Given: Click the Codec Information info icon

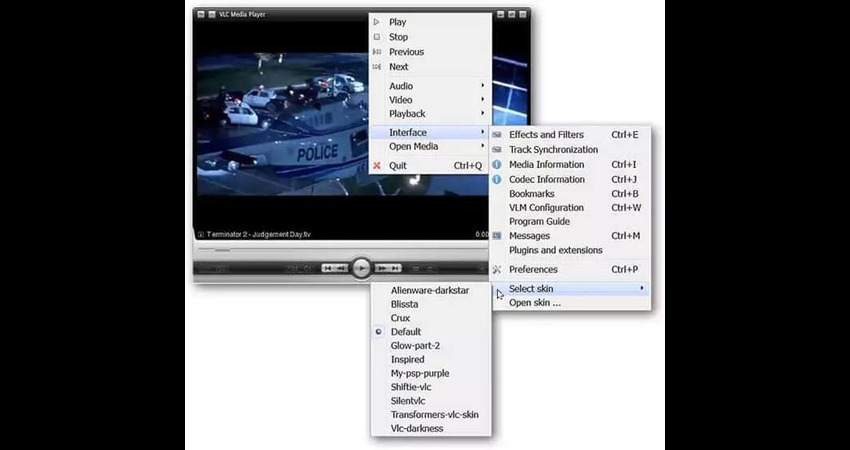Looking at the screenshot, I should tap(497, 179).
